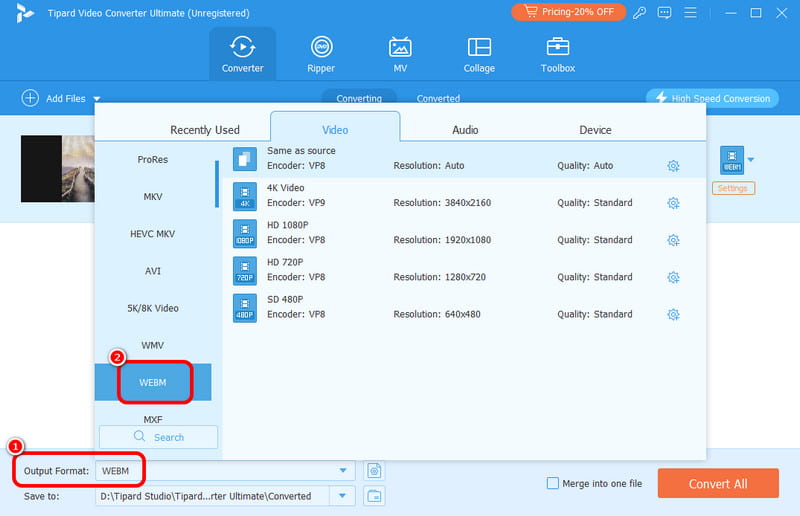Switch to the Audio tab
The height and width of the screenshot is (516, 800).
click(x=465, y=130)
